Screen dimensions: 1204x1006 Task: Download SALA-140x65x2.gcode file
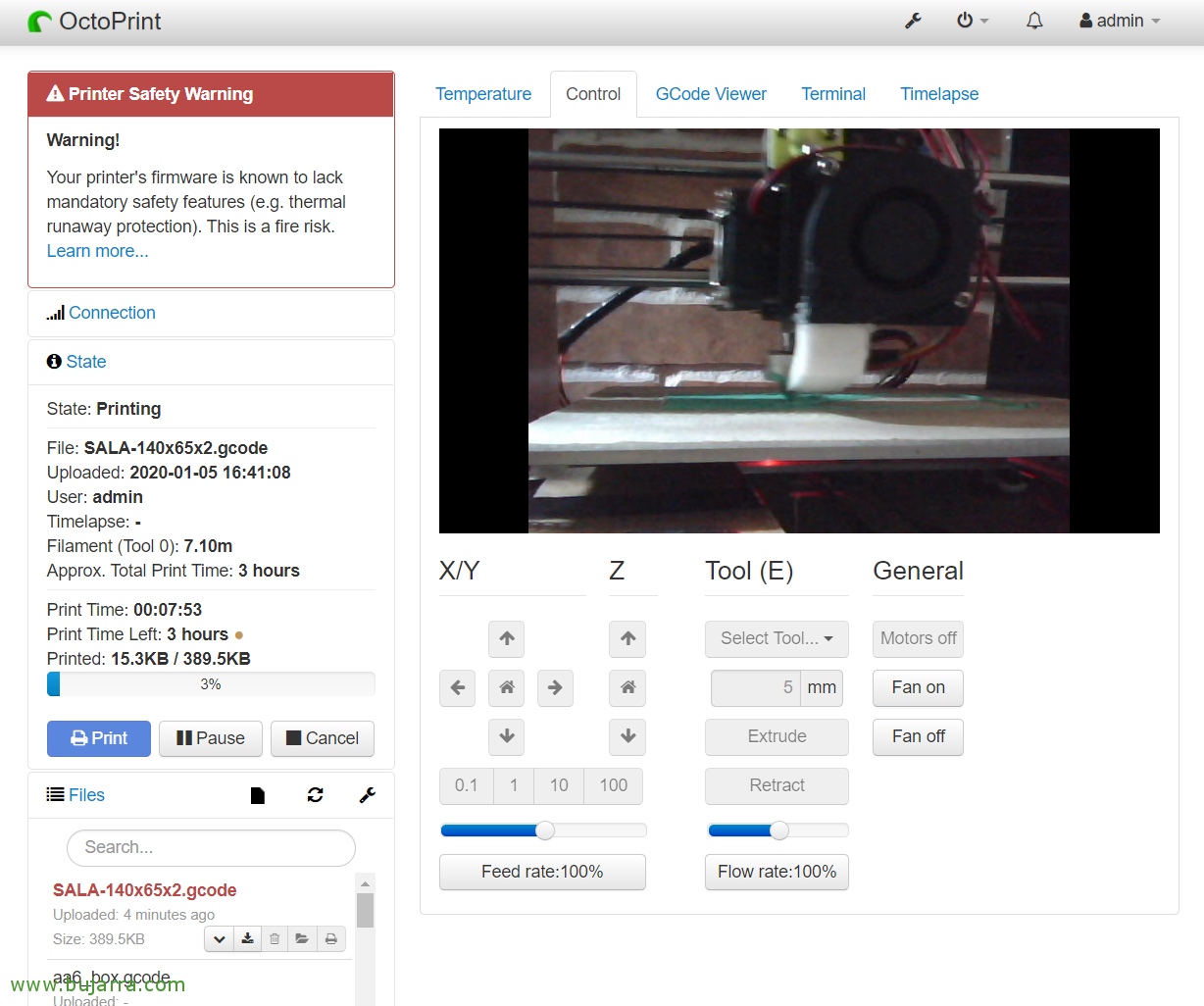tap(248, 939)
